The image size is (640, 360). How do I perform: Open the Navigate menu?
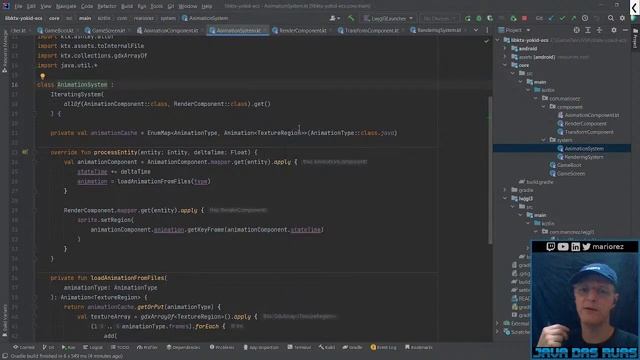(x=66, y=7)
